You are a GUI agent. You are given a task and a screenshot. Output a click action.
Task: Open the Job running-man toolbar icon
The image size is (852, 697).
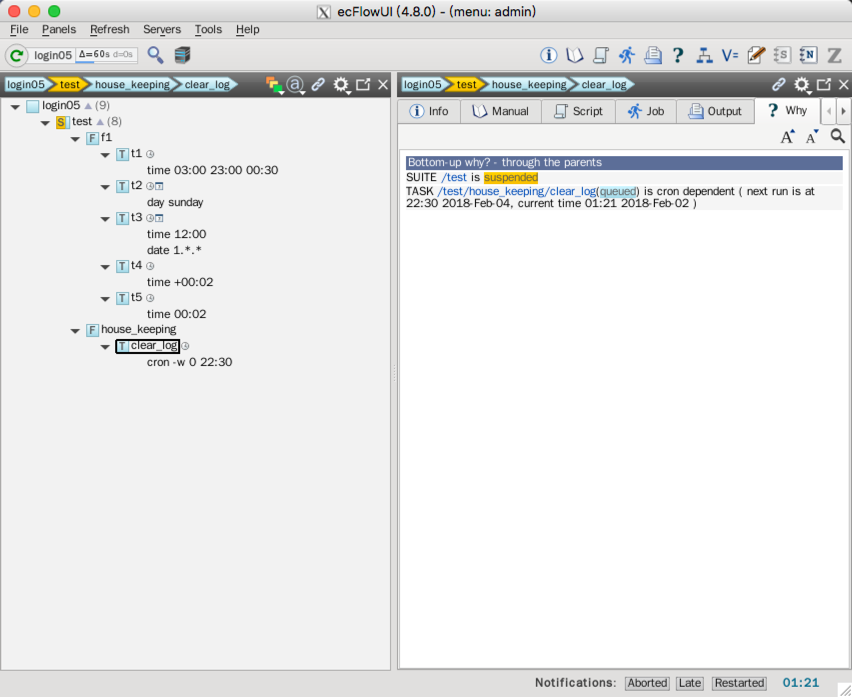(x=627, y=55)
